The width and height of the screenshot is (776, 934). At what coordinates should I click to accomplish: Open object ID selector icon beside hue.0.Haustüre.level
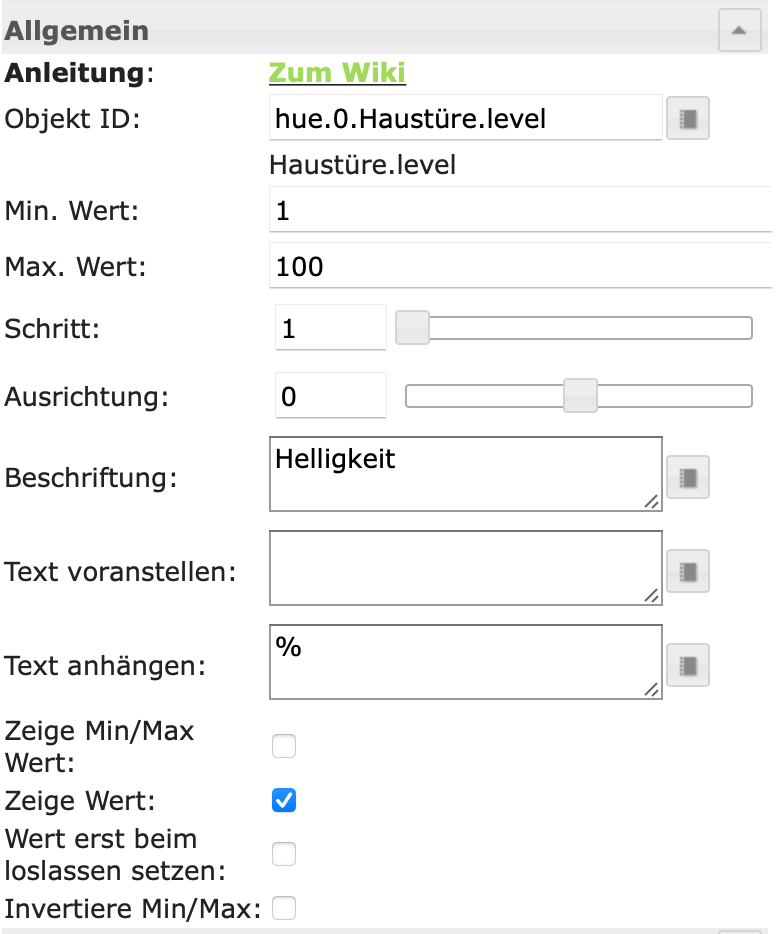688,120
